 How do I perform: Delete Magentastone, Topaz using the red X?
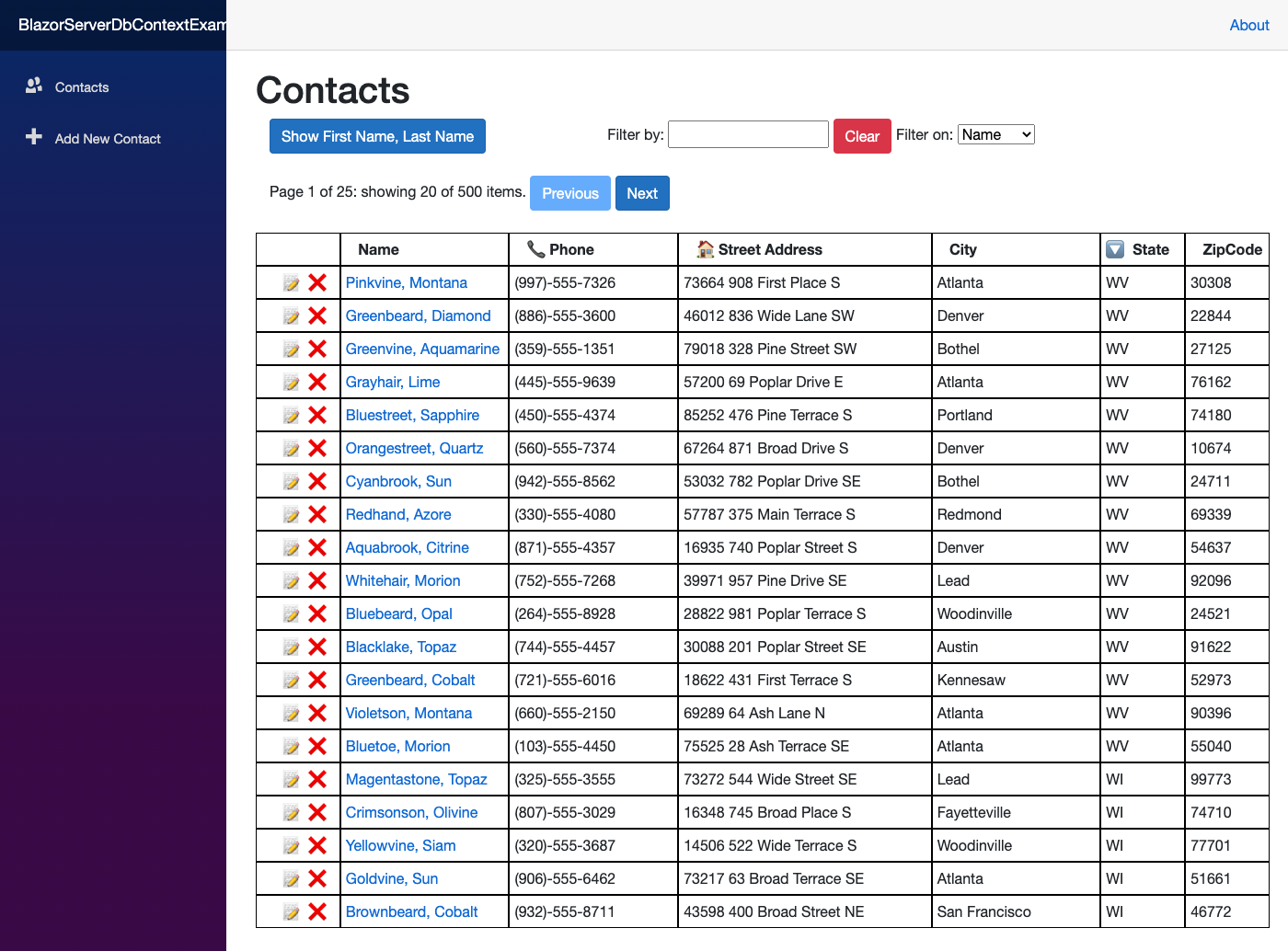(317, 779)
